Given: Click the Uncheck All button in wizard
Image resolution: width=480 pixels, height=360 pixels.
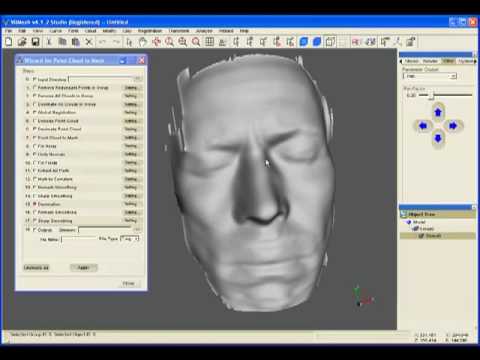Looking at the screenshot, I should point(36,268).
